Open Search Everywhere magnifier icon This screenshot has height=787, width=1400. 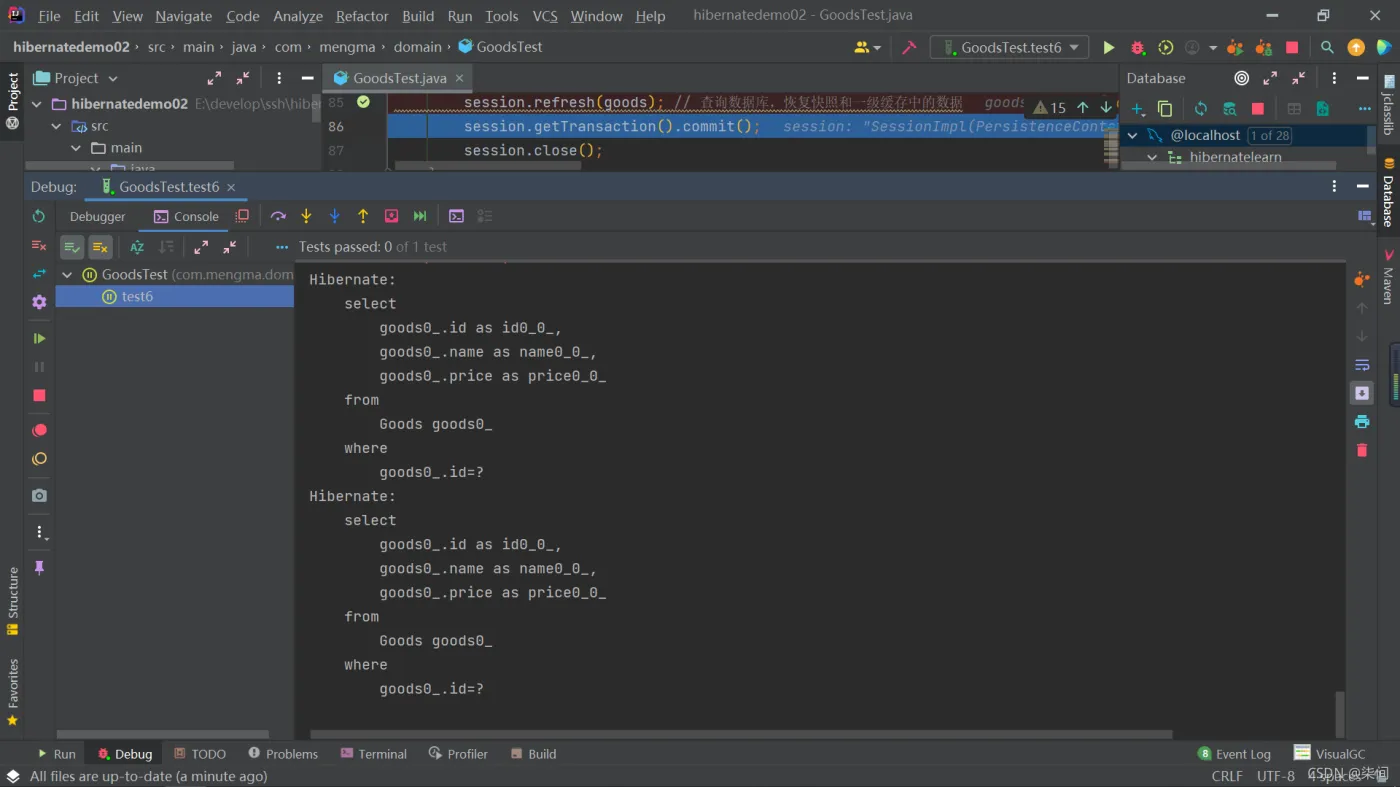[1327, 47]
